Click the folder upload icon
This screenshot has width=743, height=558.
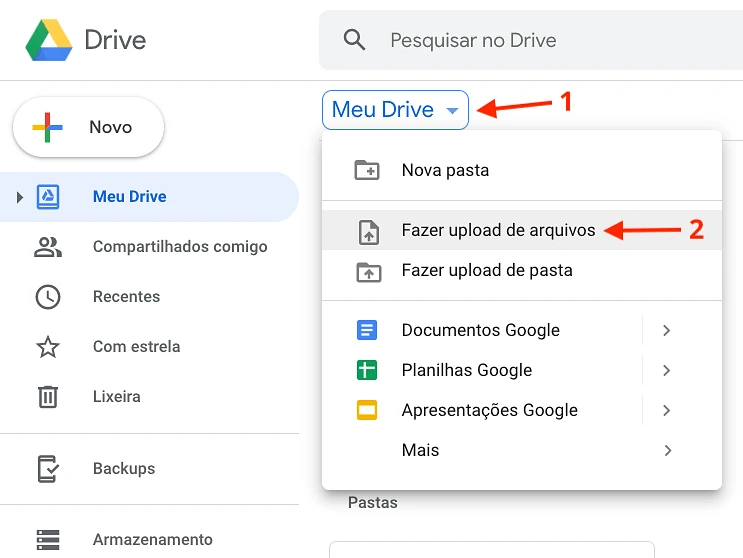[369, 272]
